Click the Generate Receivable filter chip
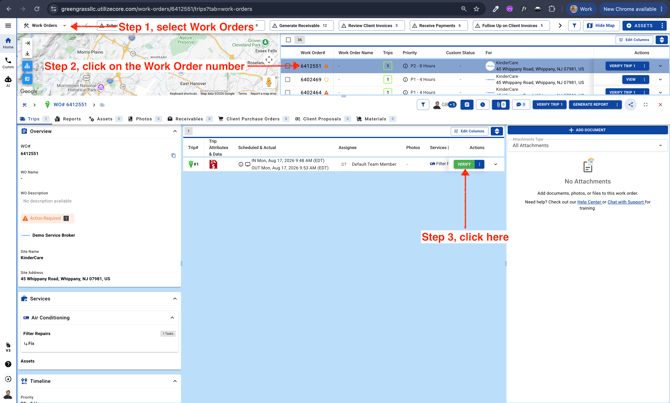The image size is (670, 403). 302,26
